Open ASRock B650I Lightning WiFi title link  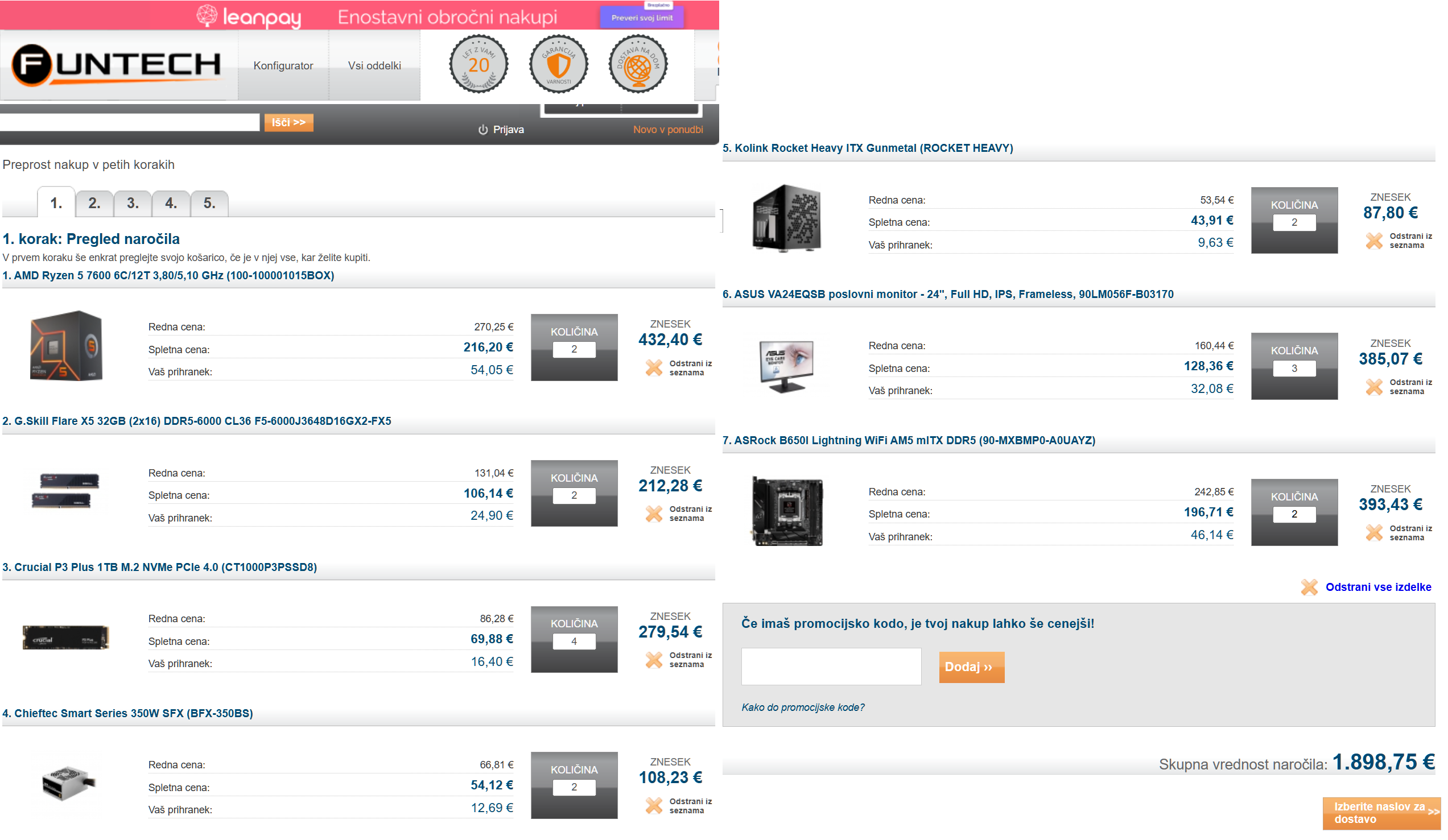click(909, 440)
